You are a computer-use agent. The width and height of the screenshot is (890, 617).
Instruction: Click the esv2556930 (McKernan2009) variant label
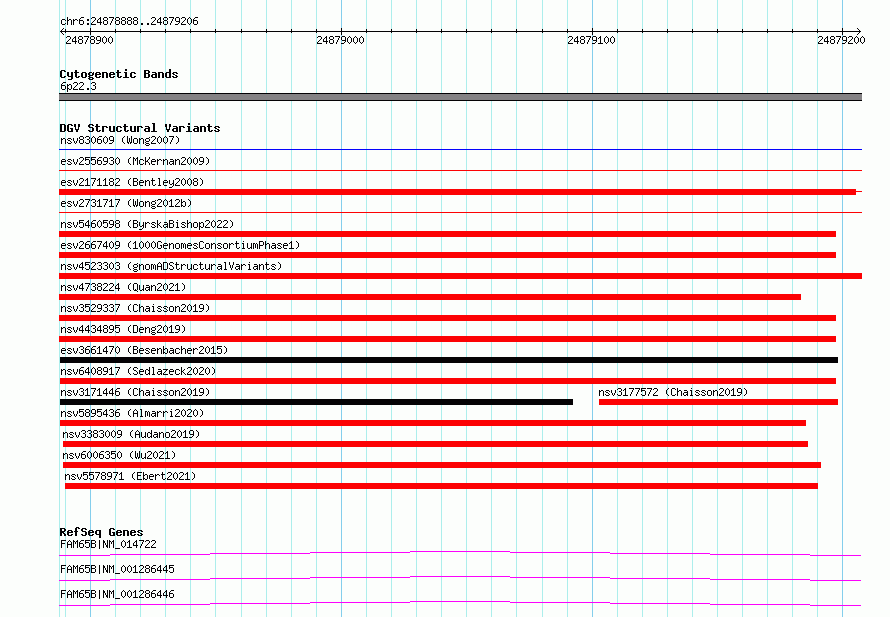(x=135, y=161)
